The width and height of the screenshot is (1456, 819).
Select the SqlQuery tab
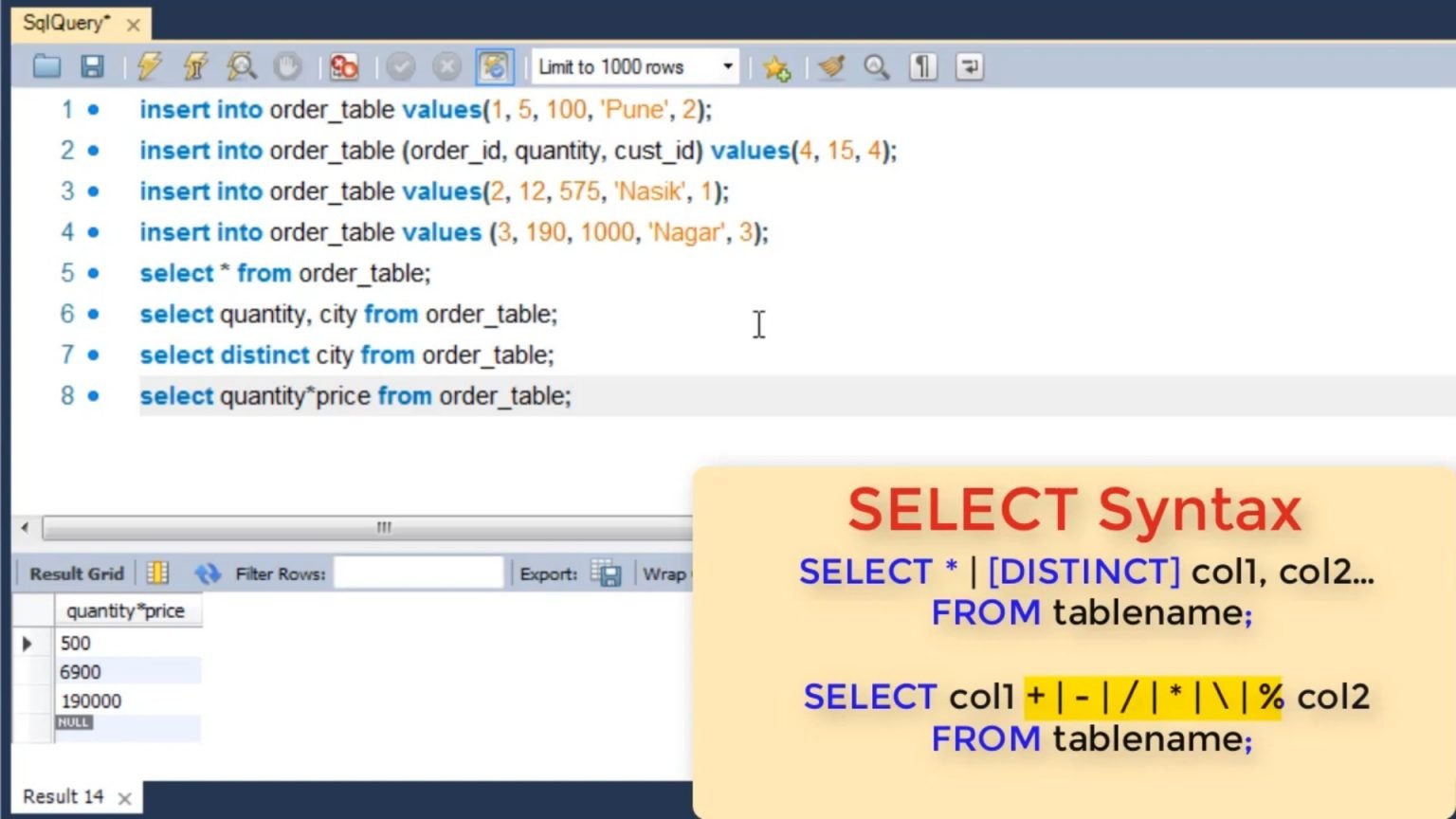68,23
